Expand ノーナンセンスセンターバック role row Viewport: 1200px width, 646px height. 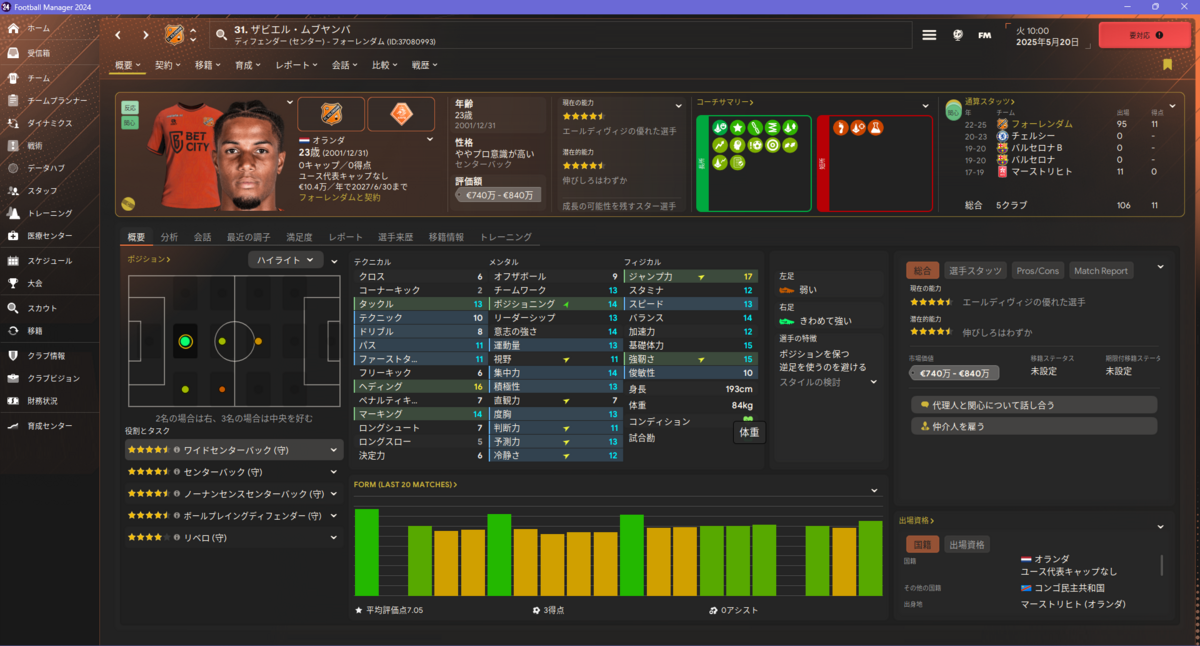point(234,494)
